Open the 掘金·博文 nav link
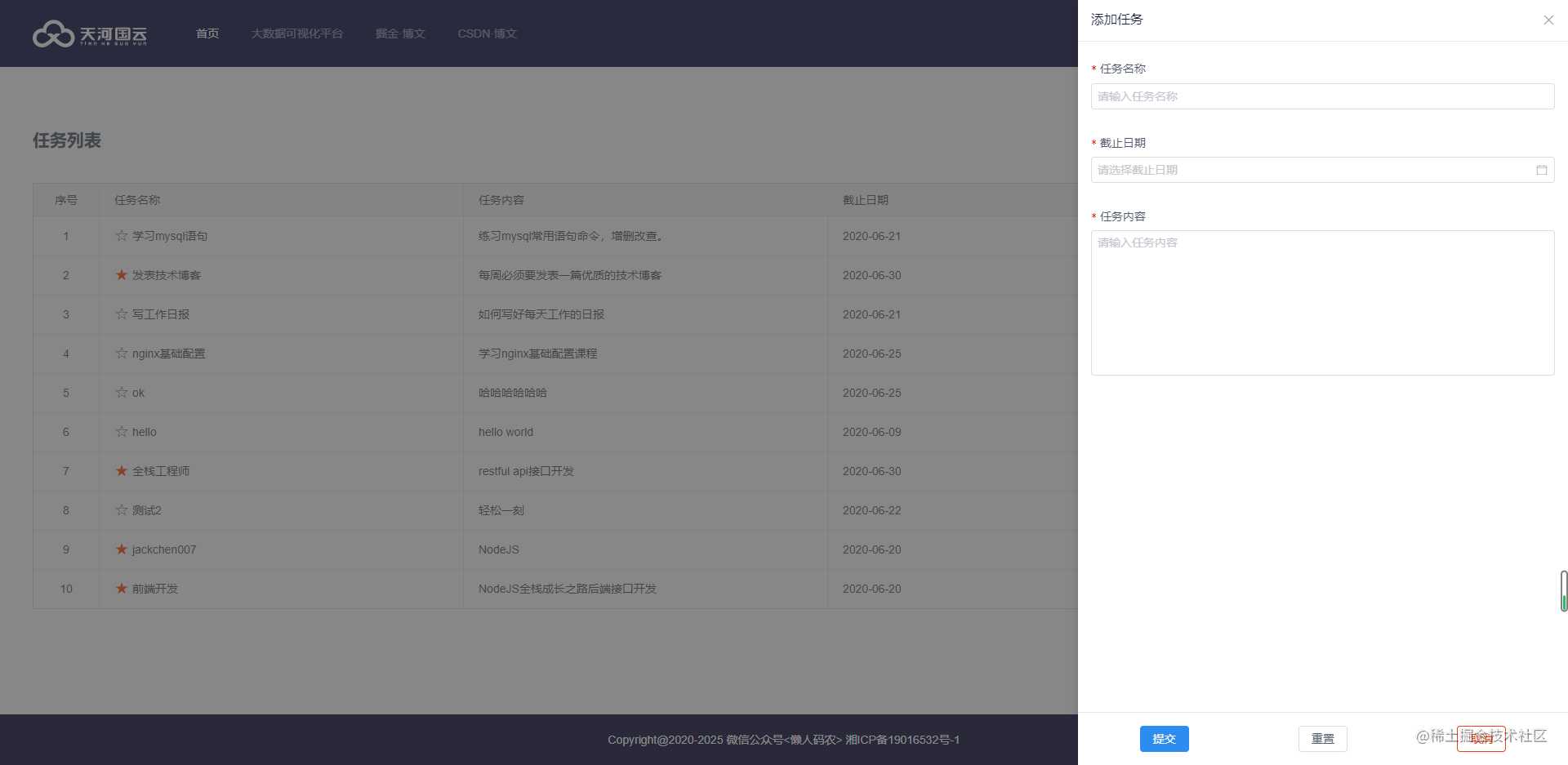1568x765 pixels. click(400, 33)
